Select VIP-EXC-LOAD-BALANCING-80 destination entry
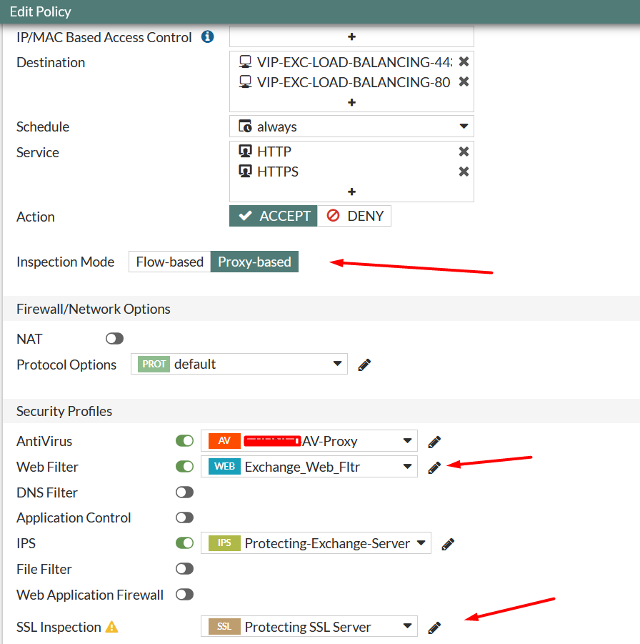 [345, 82]
